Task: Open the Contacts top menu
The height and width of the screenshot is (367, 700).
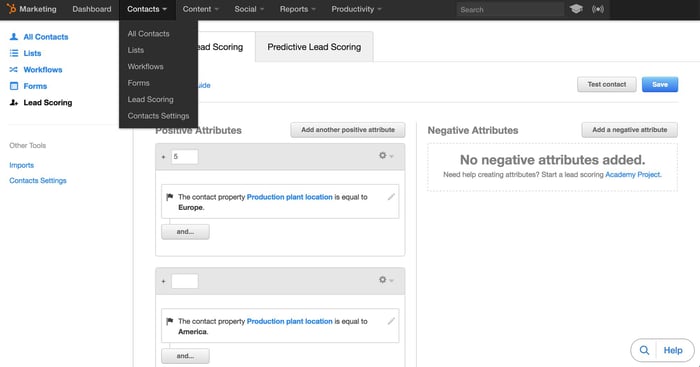Action: point(146,9)
